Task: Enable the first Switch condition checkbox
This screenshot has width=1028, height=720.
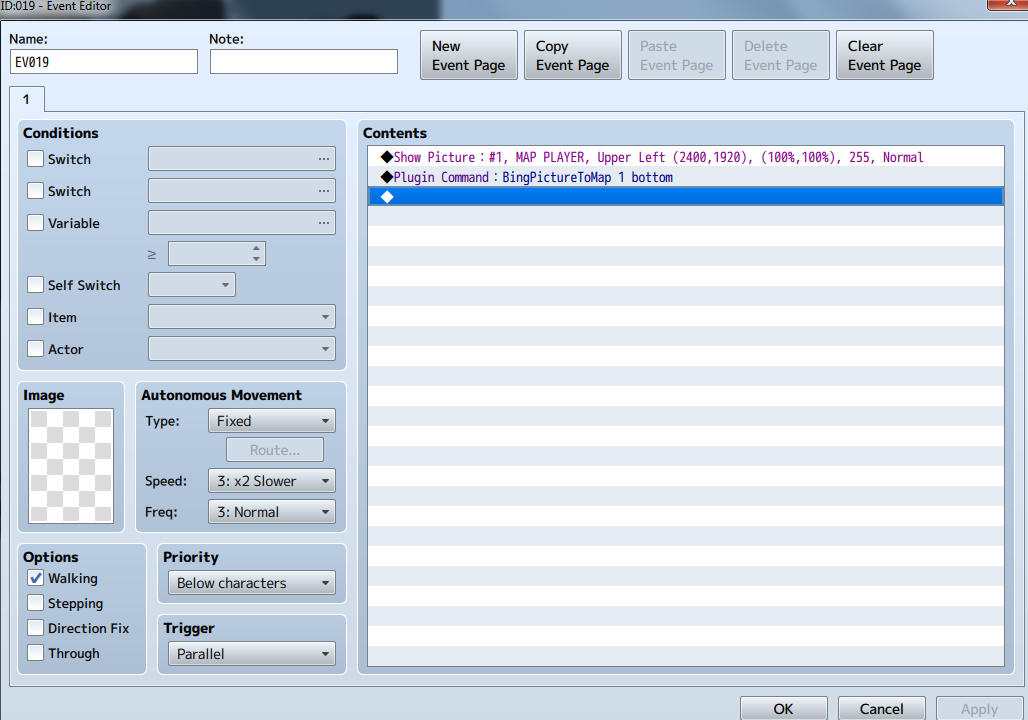Action: coord(35,159)
